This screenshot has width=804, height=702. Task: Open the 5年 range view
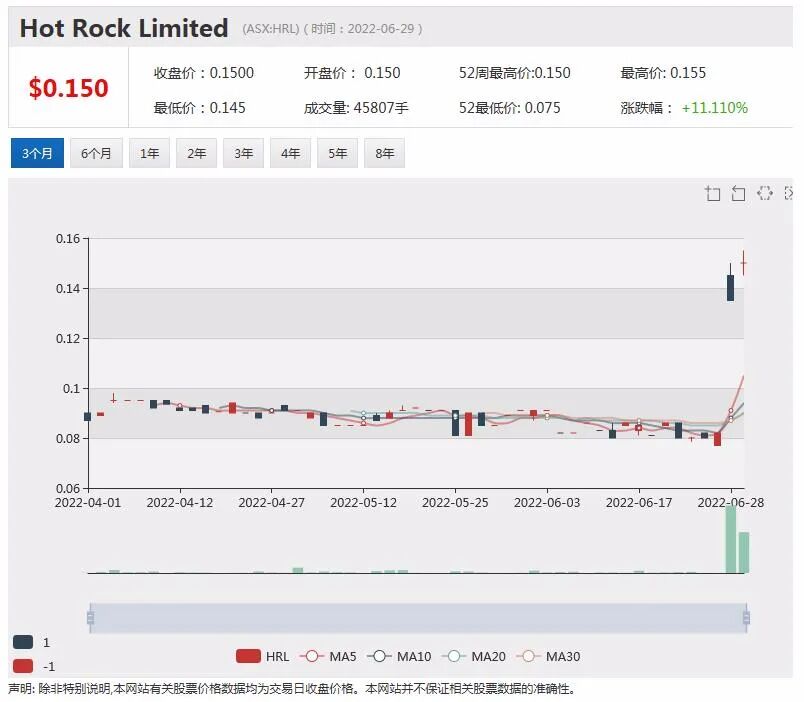coord(337,153)
